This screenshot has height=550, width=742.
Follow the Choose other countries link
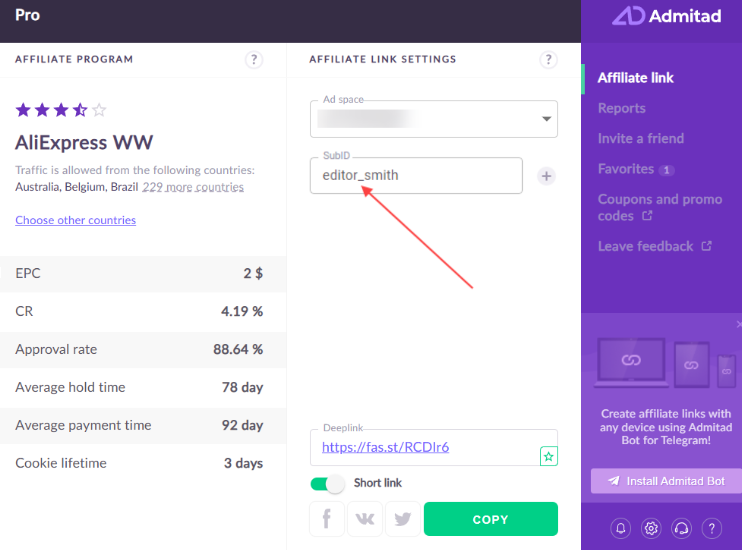click(x=76, y=220)
